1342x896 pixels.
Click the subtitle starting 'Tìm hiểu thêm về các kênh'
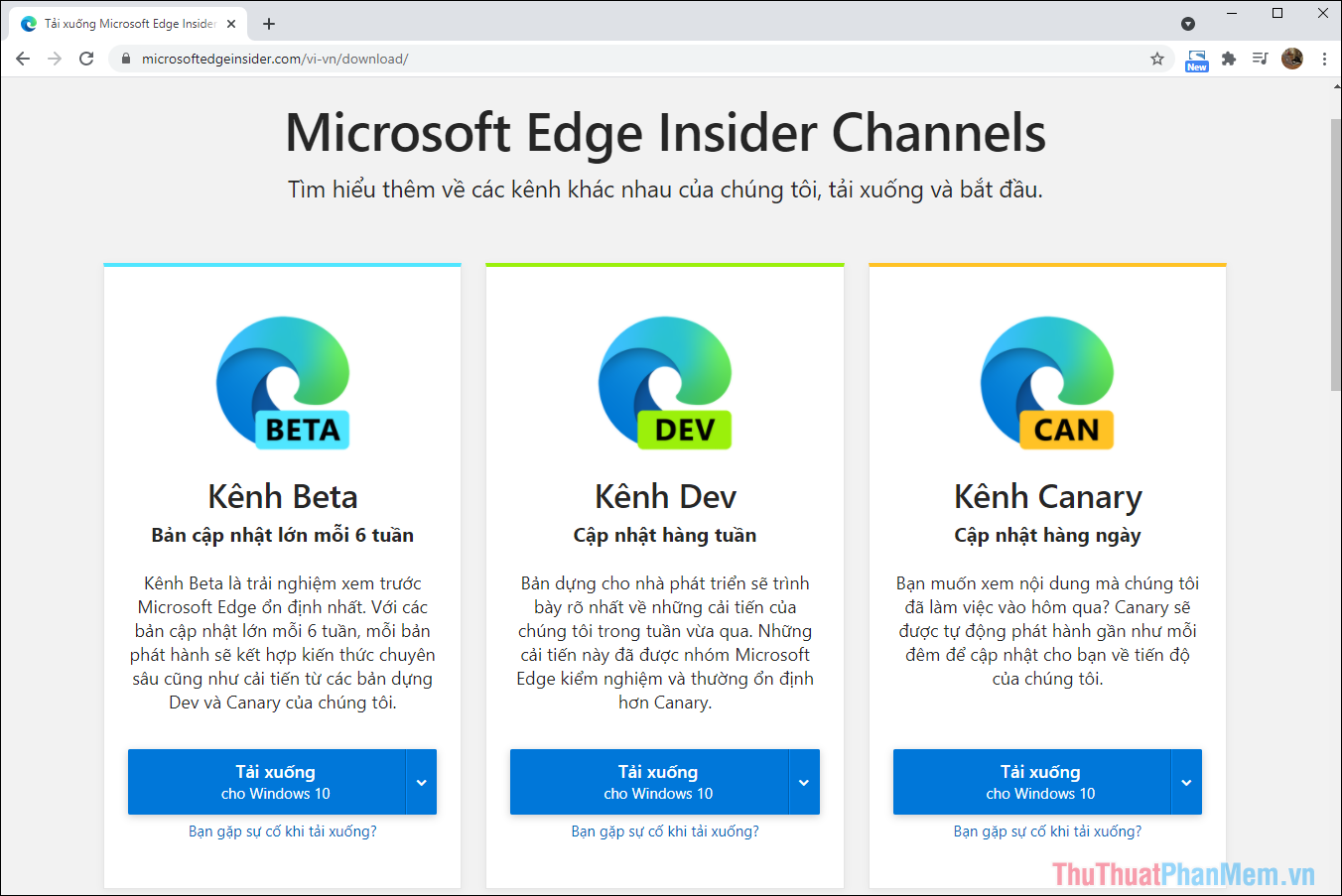pyautogui.click(x=665, y=190)
